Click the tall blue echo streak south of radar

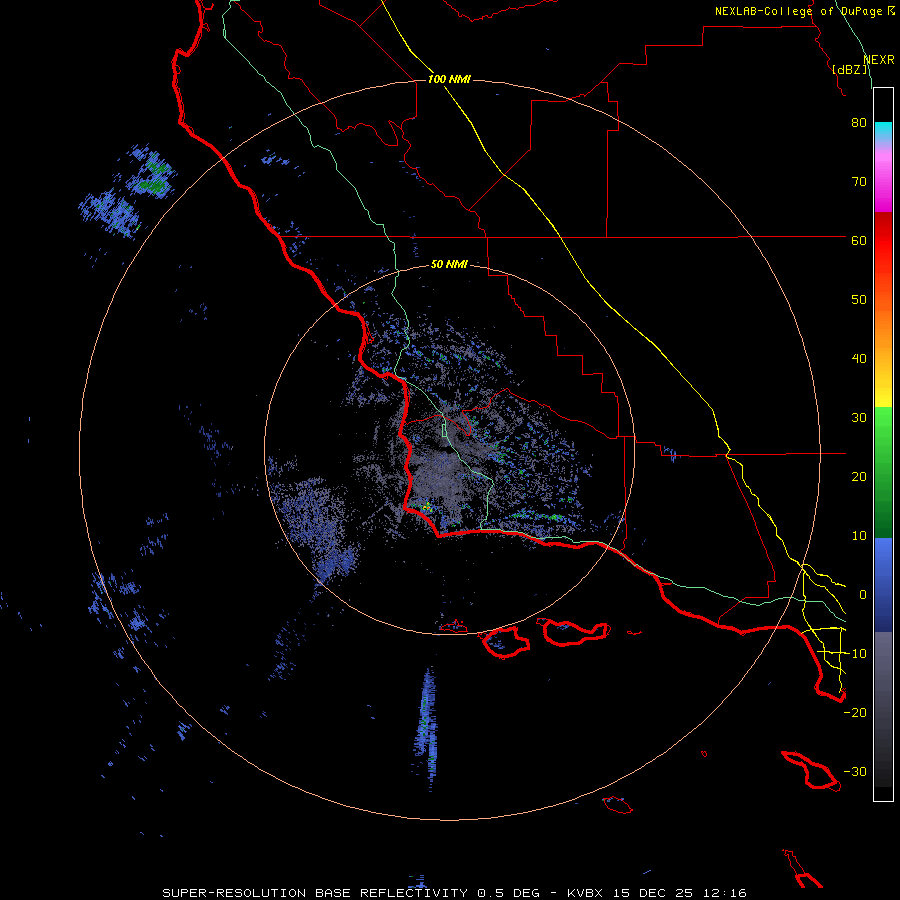(x=427, y=728)
